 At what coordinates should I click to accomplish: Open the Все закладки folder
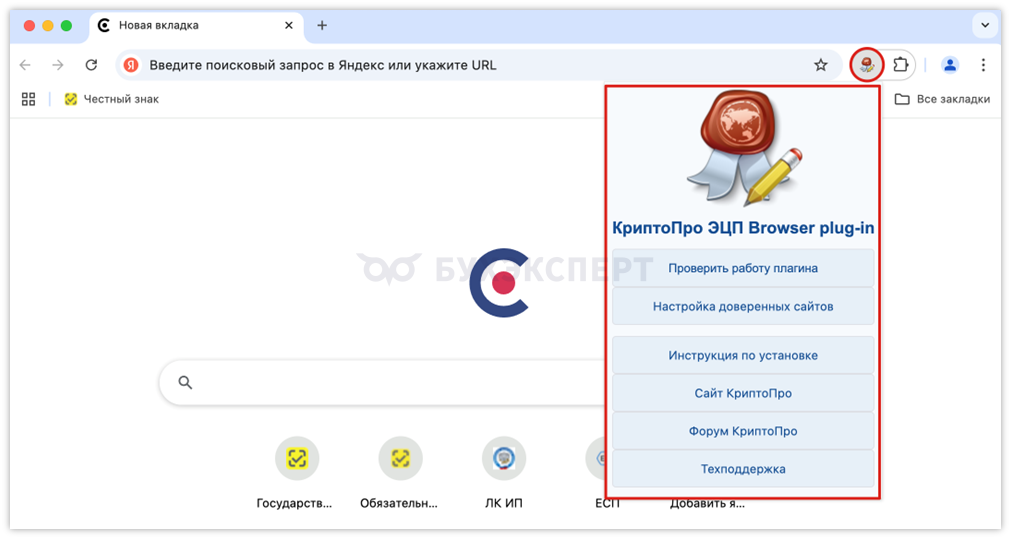[x=943, y=99]
